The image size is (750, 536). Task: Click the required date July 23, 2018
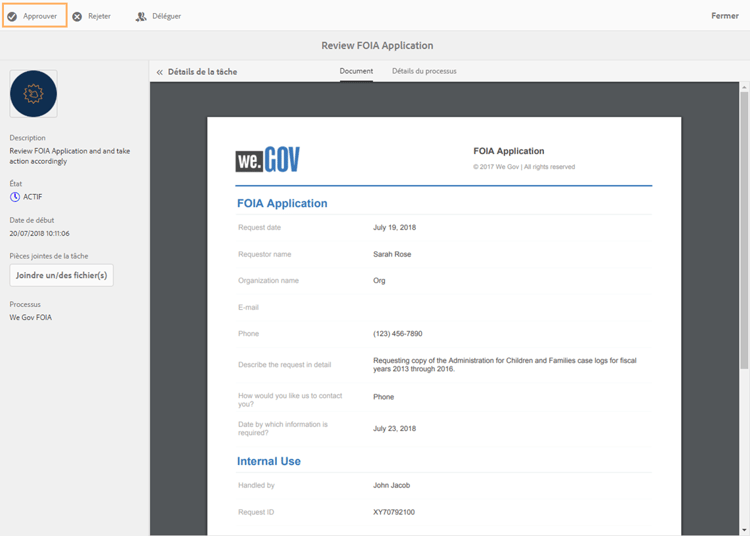coord(395,428)
